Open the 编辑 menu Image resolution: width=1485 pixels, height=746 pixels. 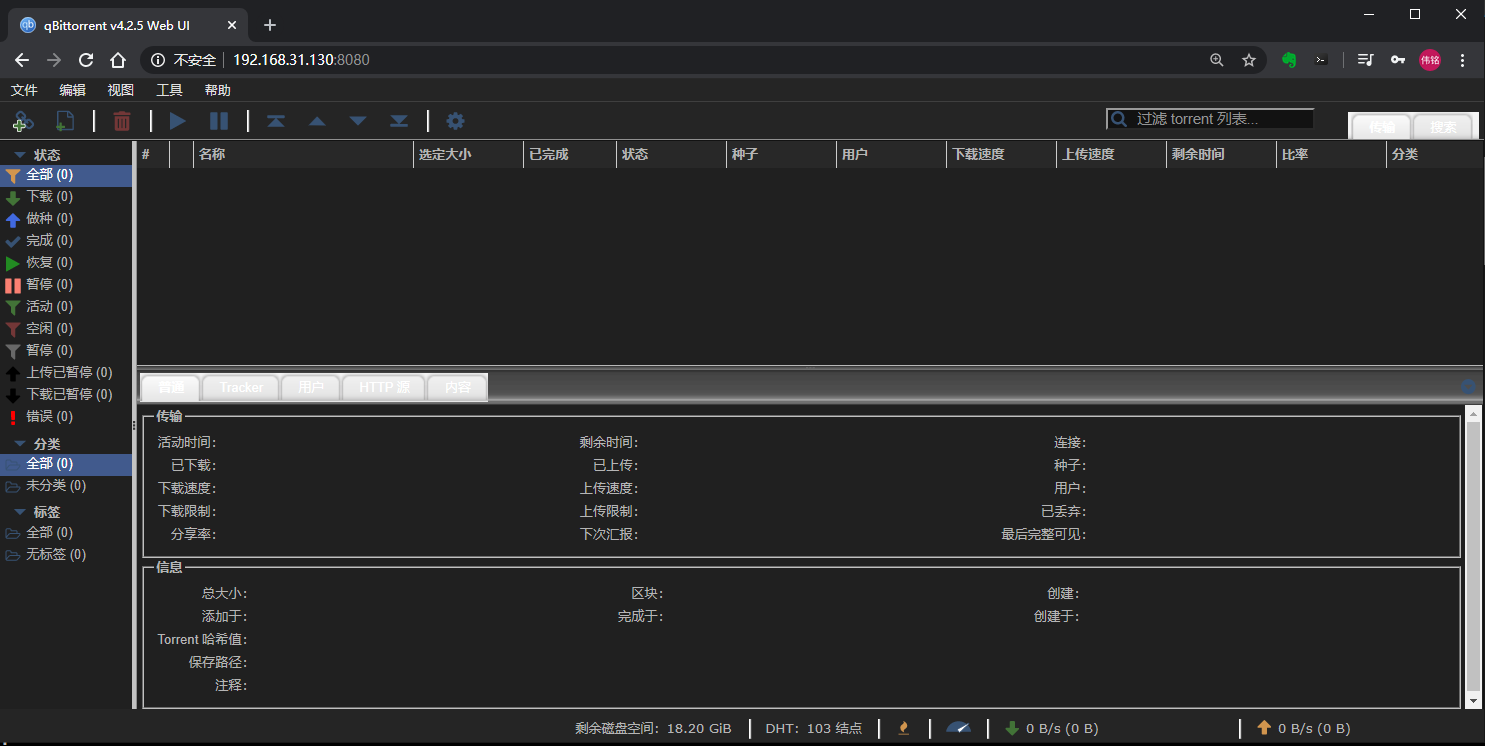73,90
